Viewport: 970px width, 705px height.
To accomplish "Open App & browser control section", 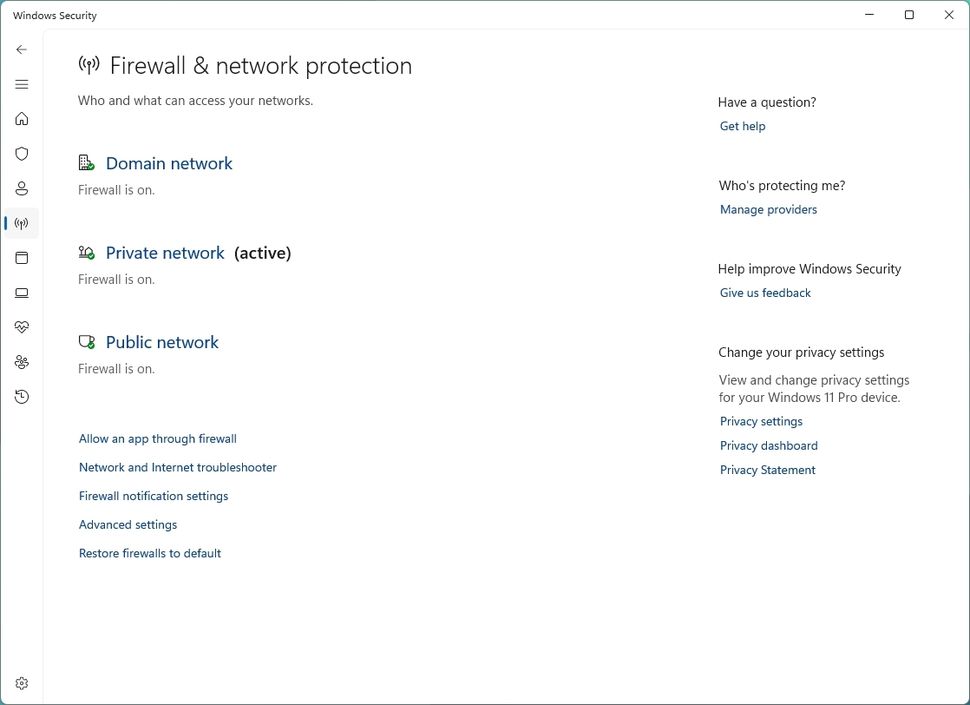I will [x=21, y=257].
